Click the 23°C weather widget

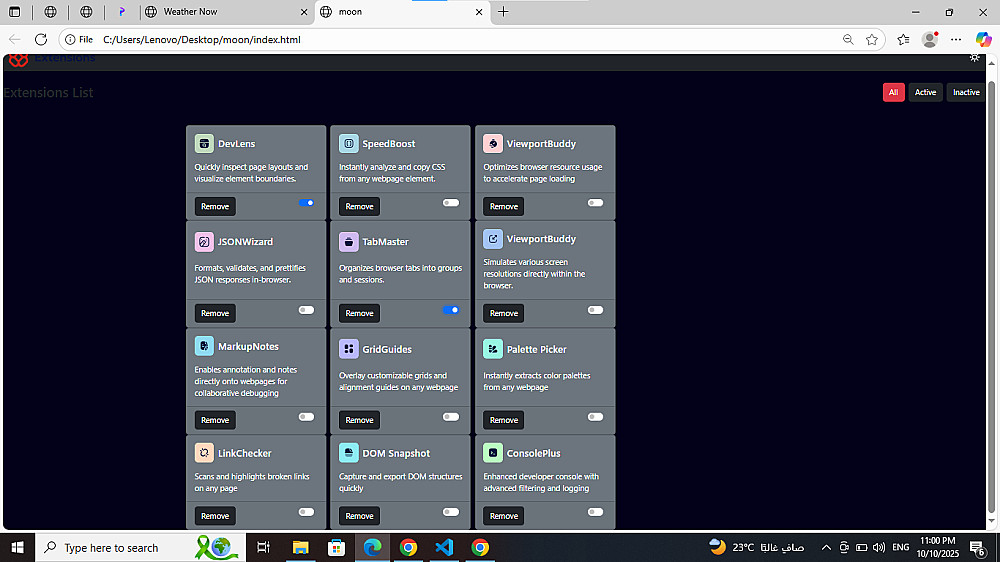(x=757, y=547)
